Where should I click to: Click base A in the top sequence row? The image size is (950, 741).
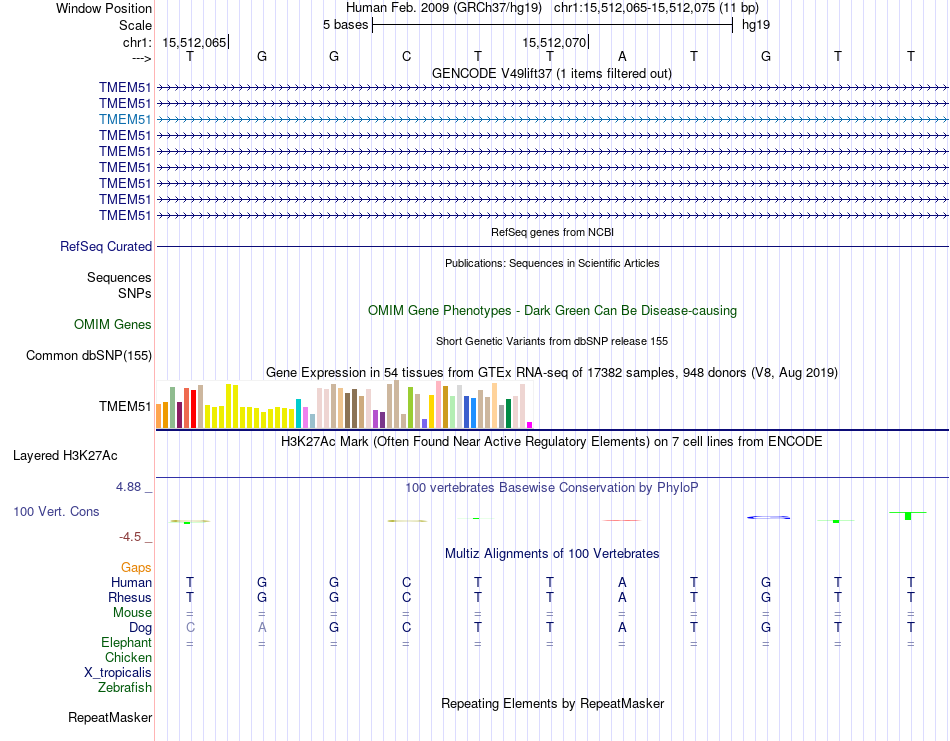point(622,56)
